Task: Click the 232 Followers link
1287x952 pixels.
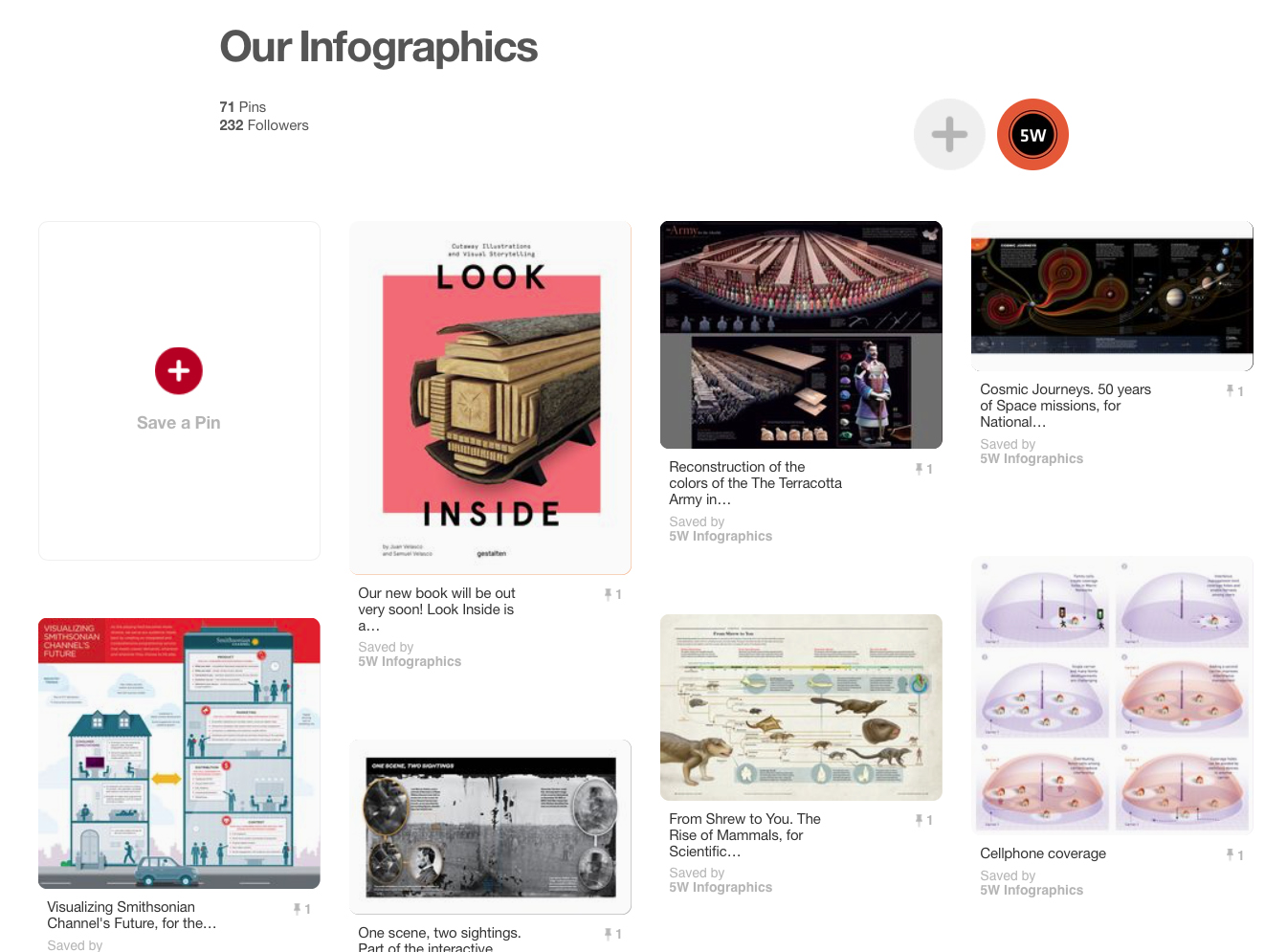Action: pos(264,125)
